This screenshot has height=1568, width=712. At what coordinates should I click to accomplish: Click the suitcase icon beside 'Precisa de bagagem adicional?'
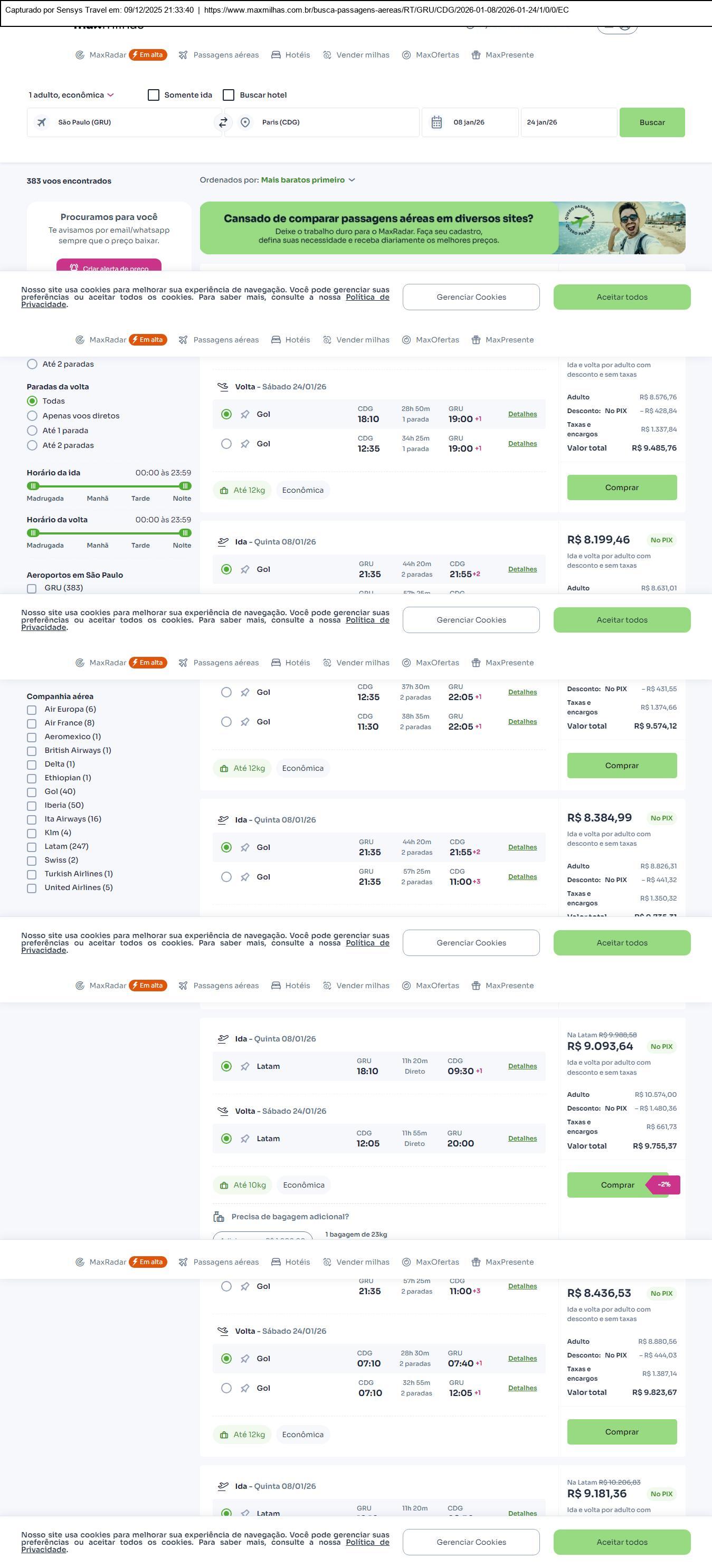coord(219,1216)
